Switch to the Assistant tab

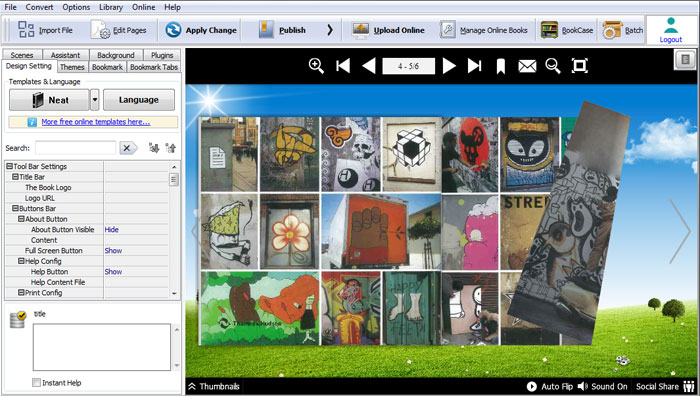(66, 55)
